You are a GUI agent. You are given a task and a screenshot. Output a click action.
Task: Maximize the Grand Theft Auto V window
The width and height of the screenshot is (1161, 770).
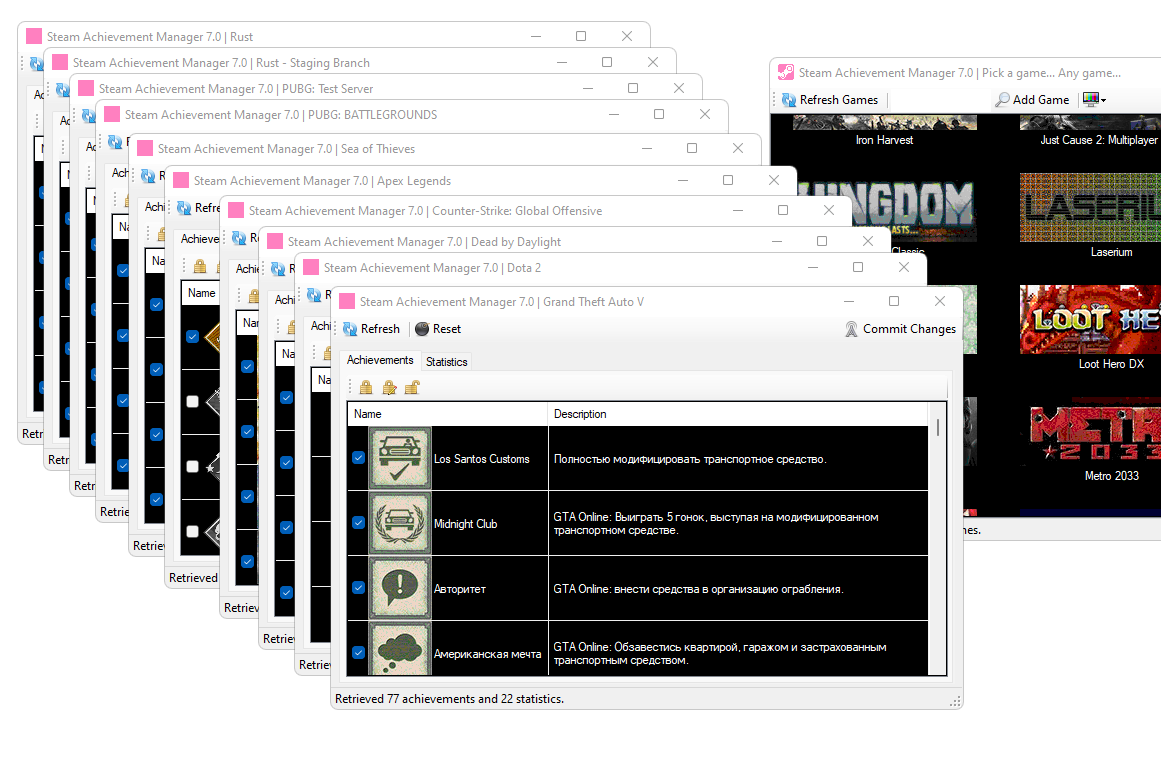894,301
